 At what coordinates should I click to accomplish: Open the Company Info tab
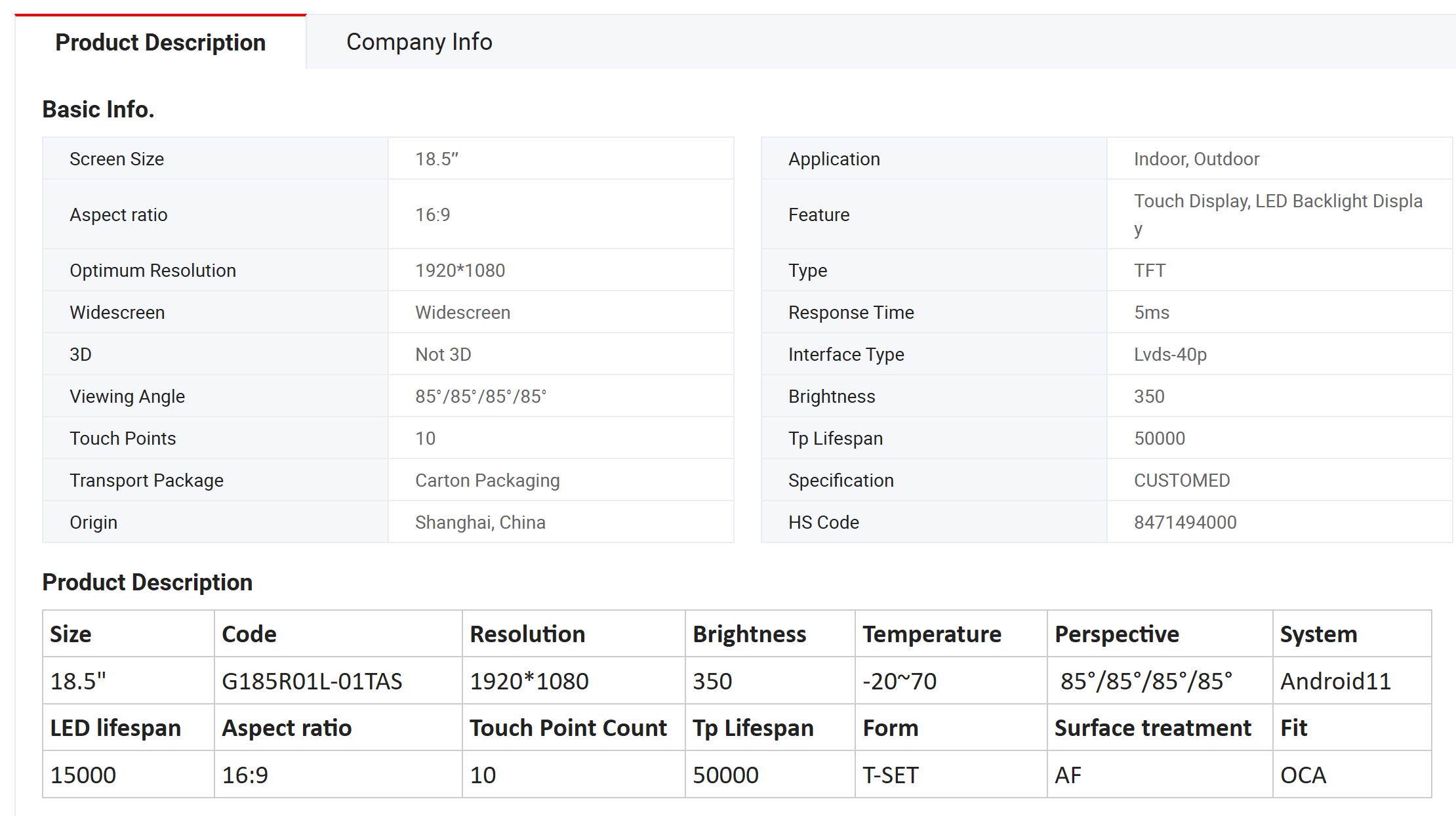419,42
